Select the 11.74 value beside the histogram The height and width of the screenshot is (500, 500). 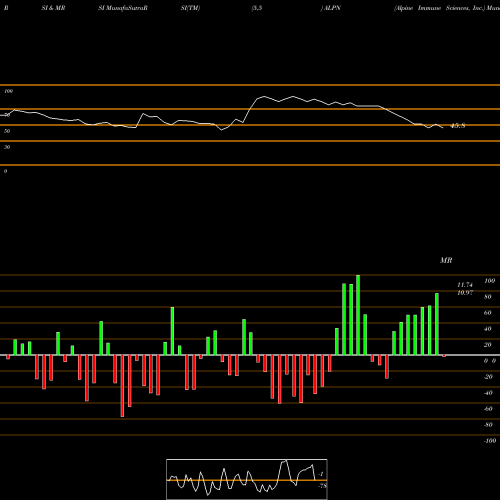click(465, 285)
